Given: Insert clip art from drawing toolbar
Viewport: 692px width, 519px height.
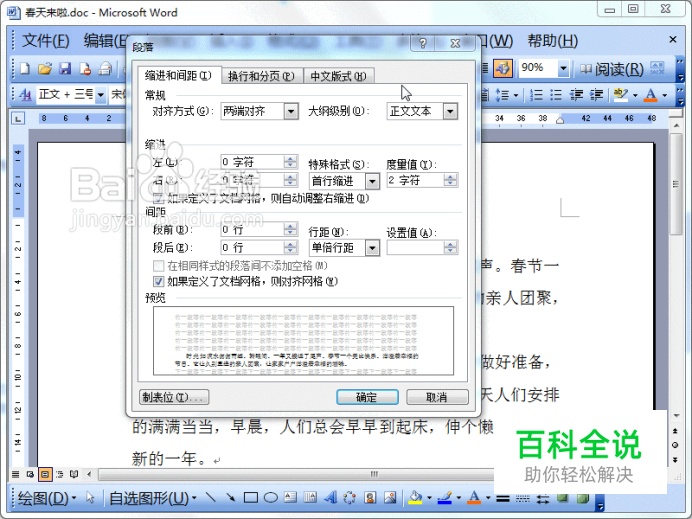Looking at the screenshot, I should point(370,498).
